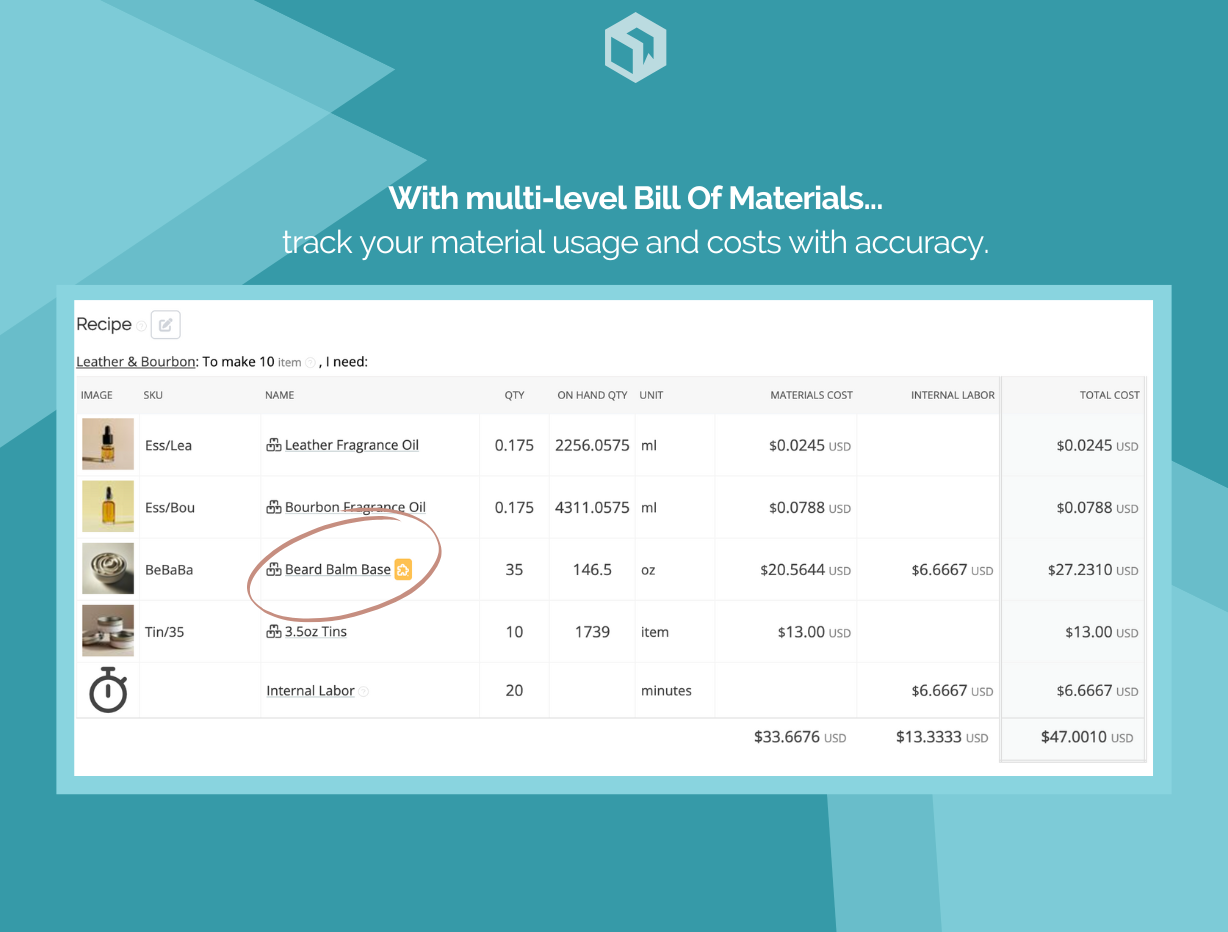Image resolution: width=1228 pixels, height=932 pixels.
Task: Click the help icon after 'item' unit
Action: click(310, 363)
